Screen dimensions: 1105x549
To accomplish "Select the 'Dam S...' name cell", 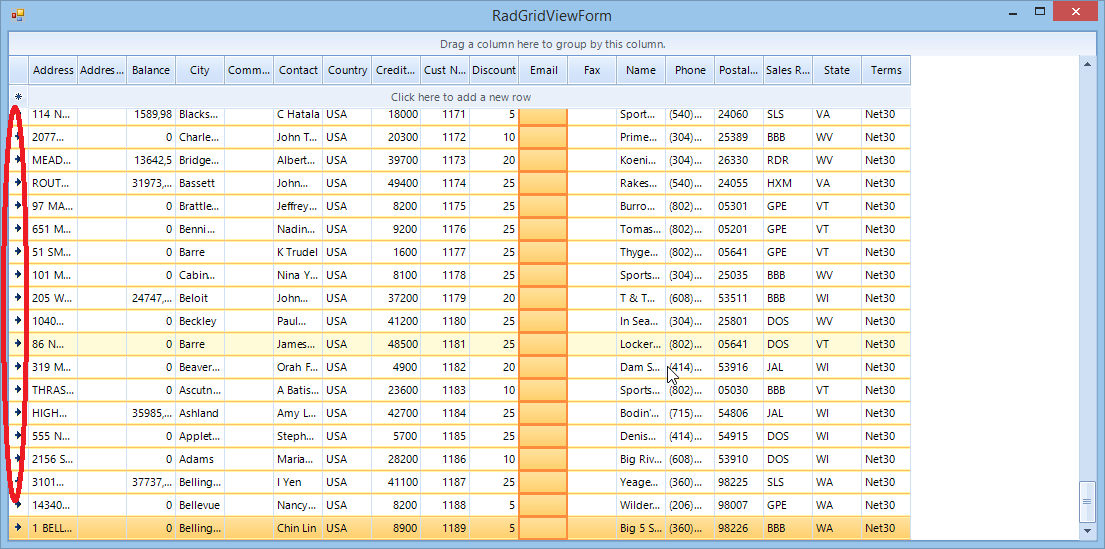I will (641, 367).
